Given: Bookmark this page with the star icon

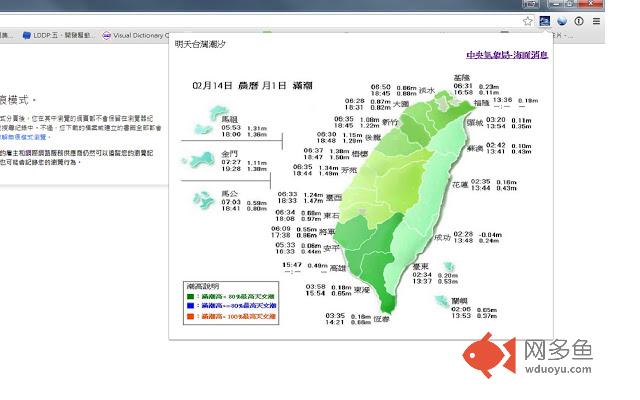Looking at the screenshot, I should coord(527,21).
